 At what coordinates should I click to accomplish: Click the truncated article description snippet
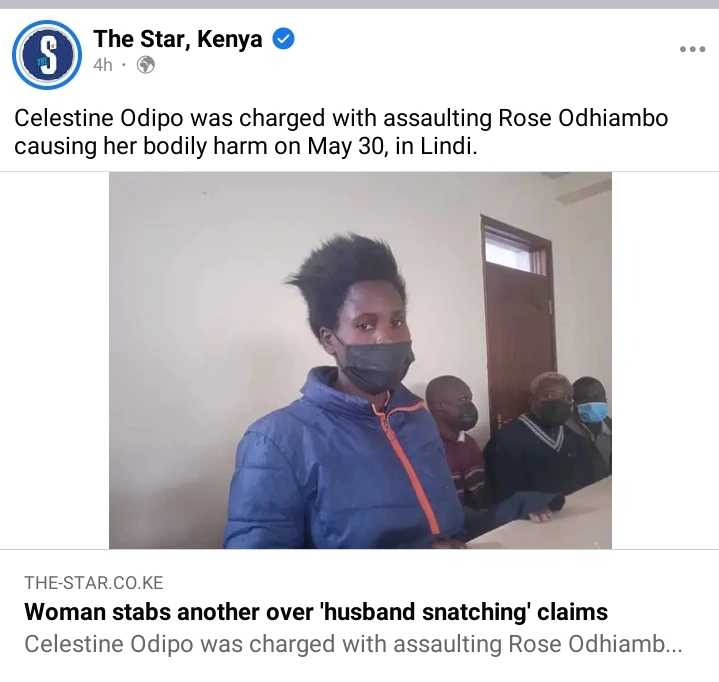[353, 644]
